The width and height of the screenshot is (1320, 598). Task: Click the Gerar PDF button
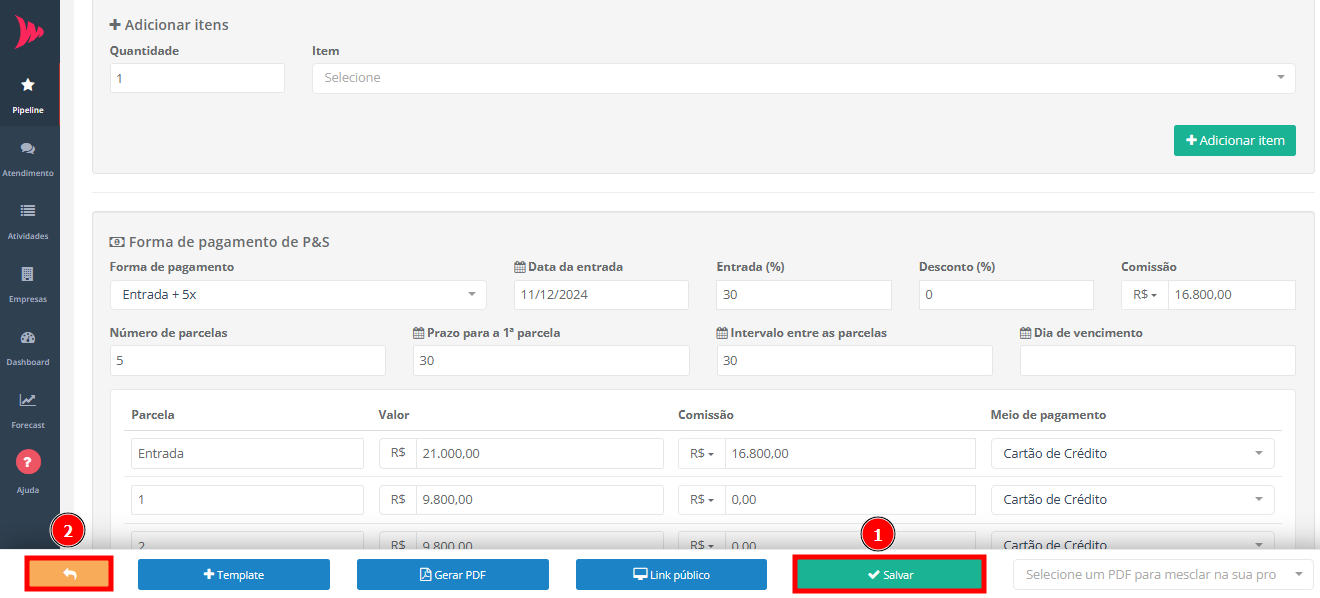[x=452, y=575]
